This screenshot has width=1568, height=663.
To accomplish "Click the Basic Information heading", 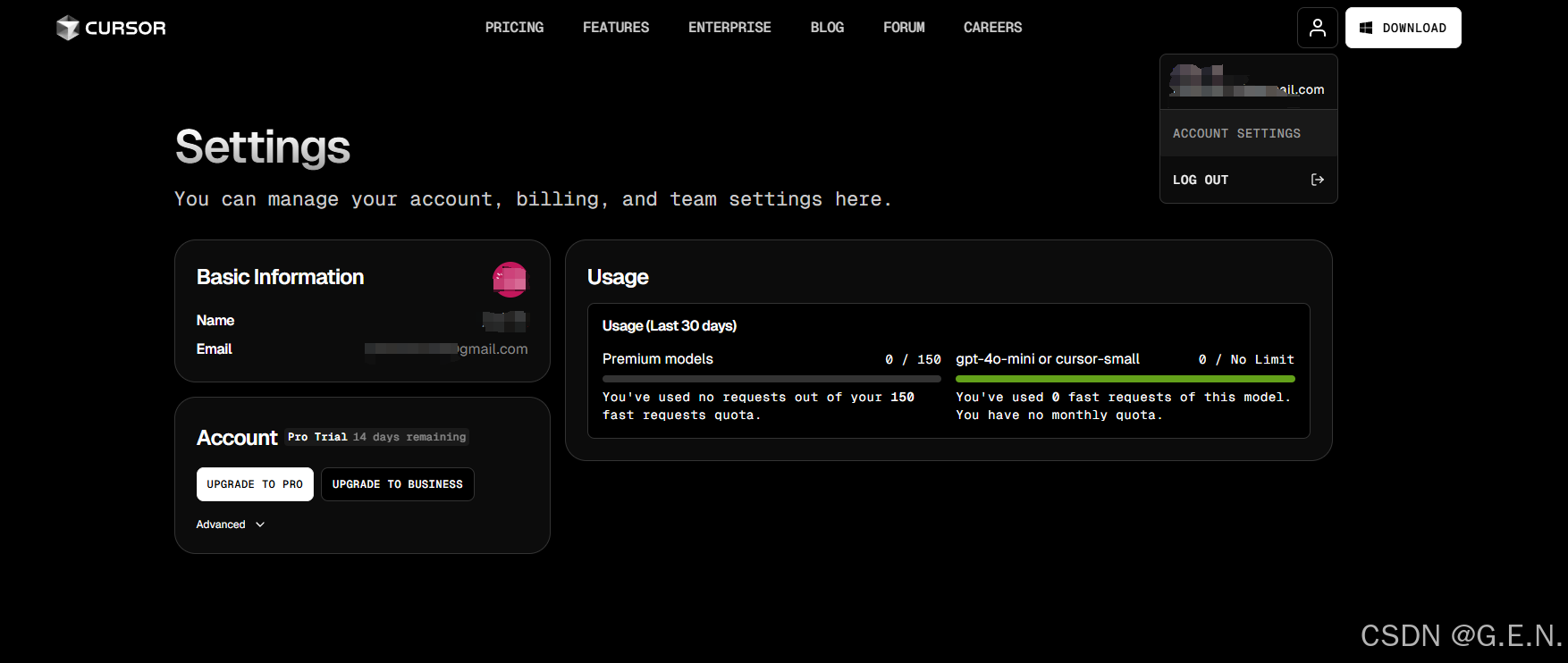I will point(281,277).
